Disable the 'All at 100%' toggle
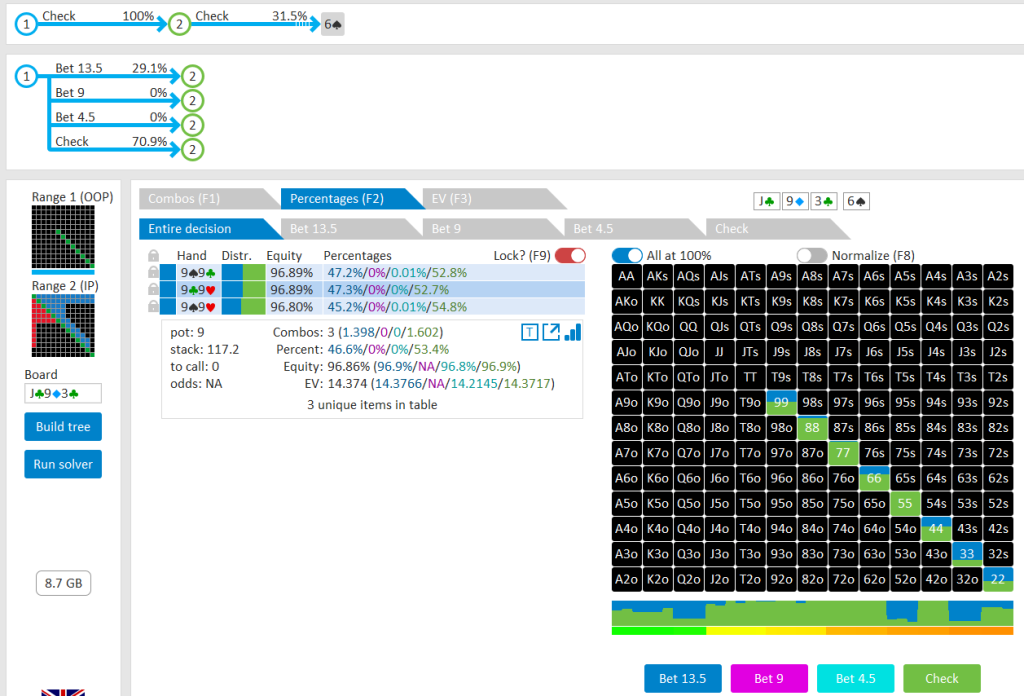 [x=627, y=255]
